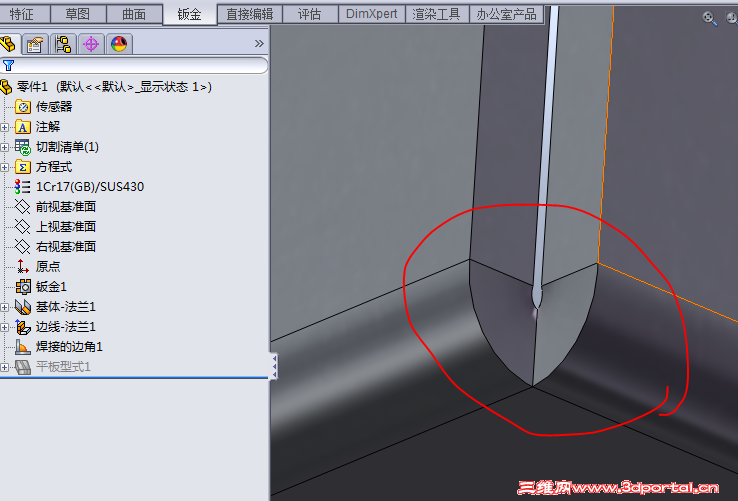Select the 右视基准面 plane

(x=66, y=247)
